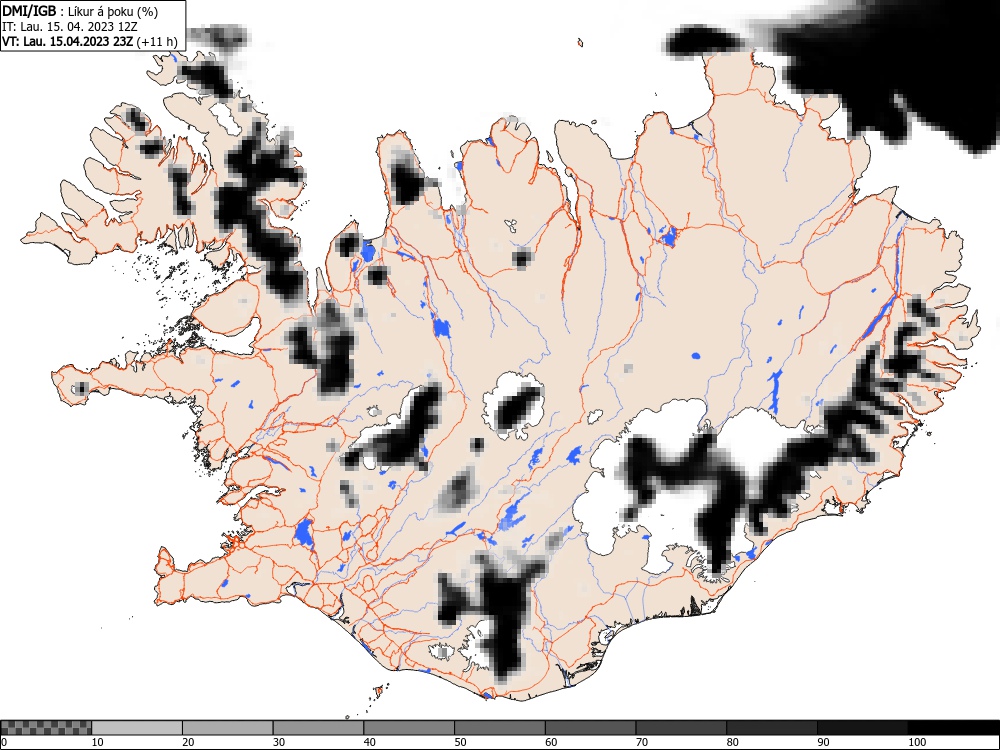
Task: Click the "60" scale label
Action: (550, 742)
